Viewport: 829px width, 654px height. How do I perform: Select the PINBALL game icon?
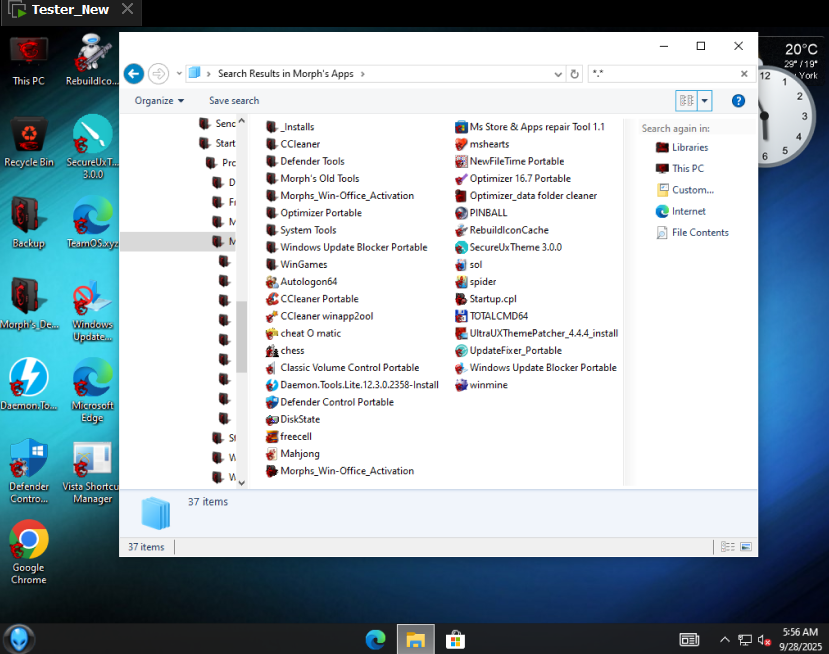pos(487,213)
